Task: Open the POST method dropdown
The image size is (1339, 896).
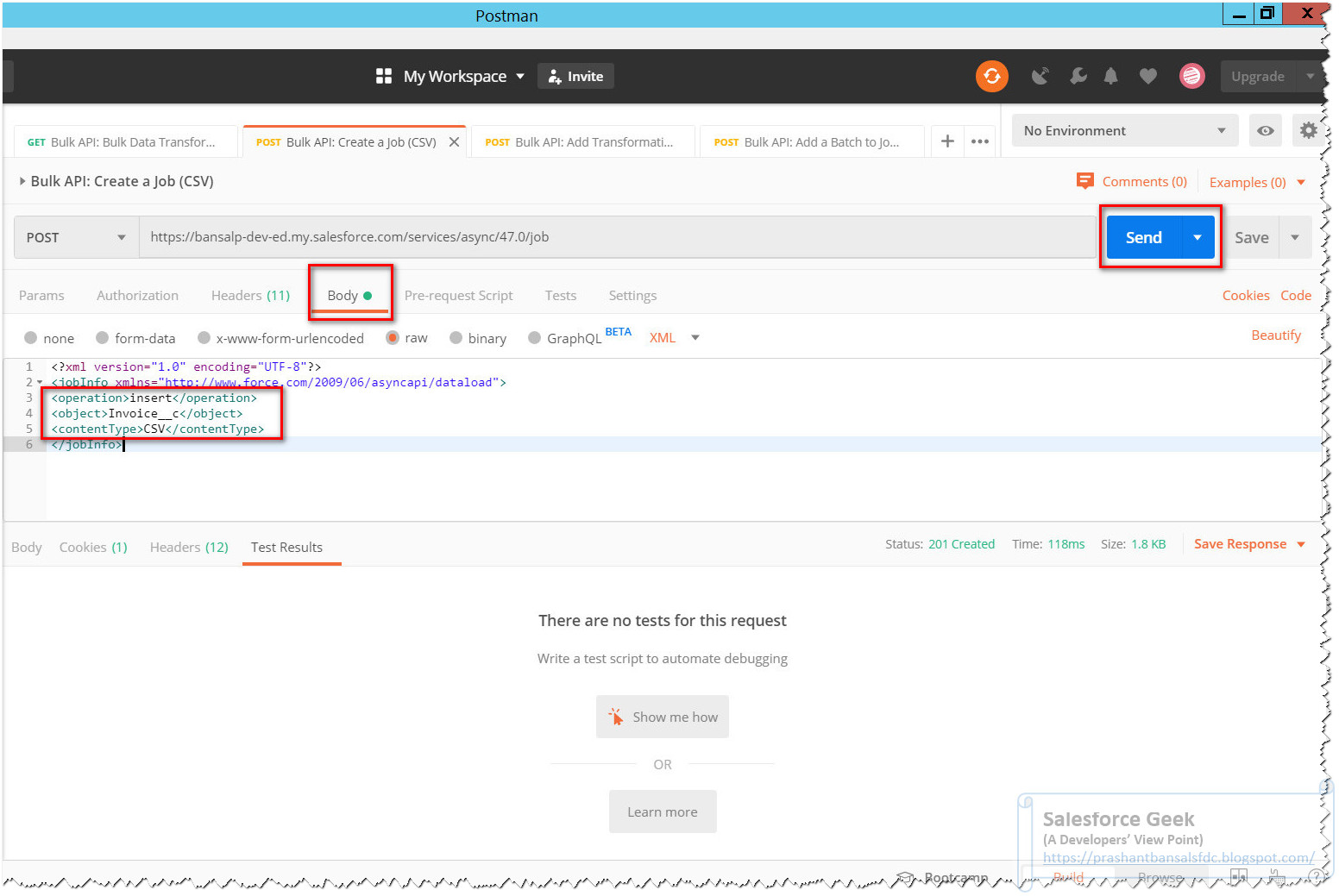Action: 76,237
